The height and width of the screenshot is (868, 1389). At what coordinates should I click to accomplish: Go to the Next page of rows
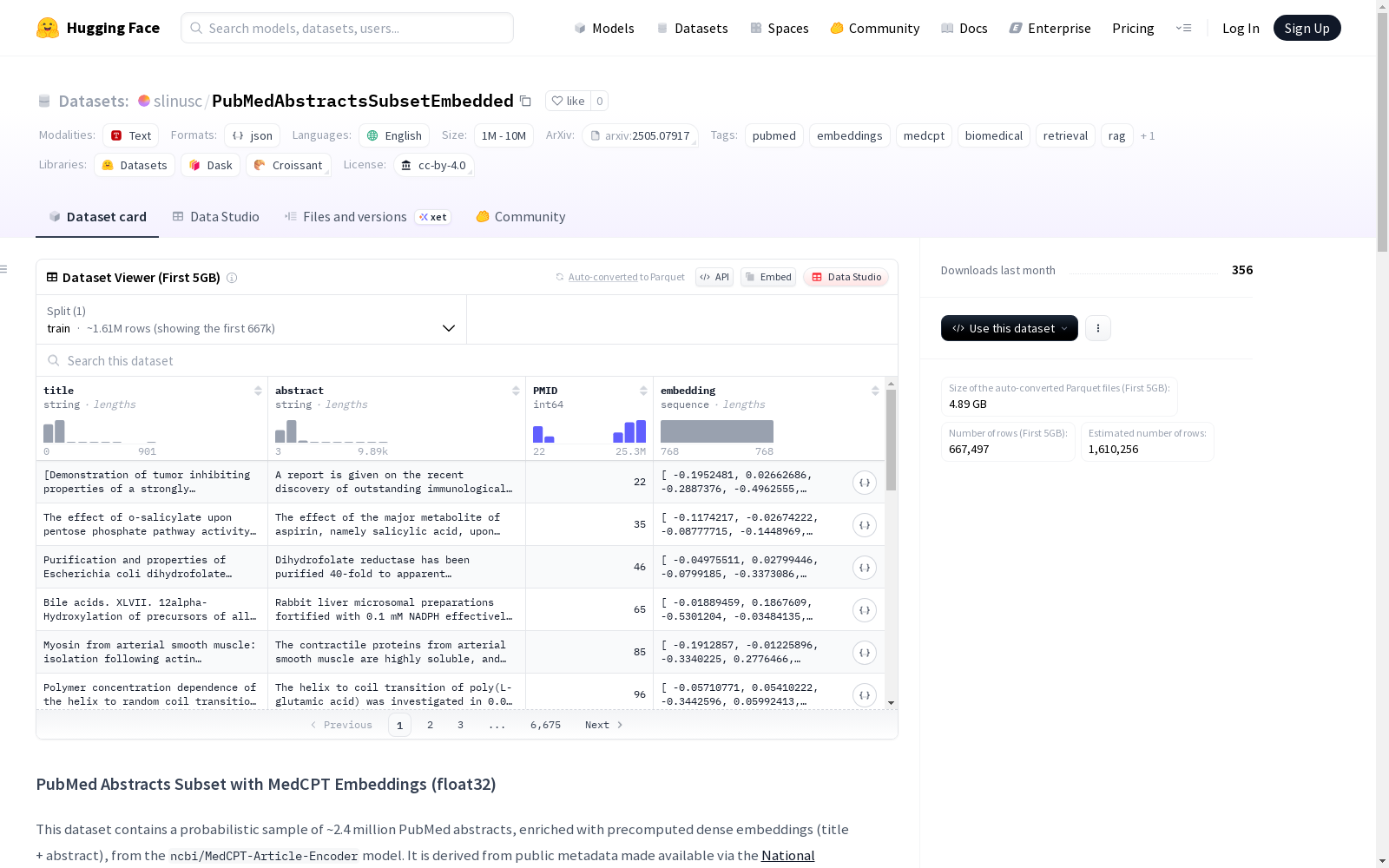604,725
